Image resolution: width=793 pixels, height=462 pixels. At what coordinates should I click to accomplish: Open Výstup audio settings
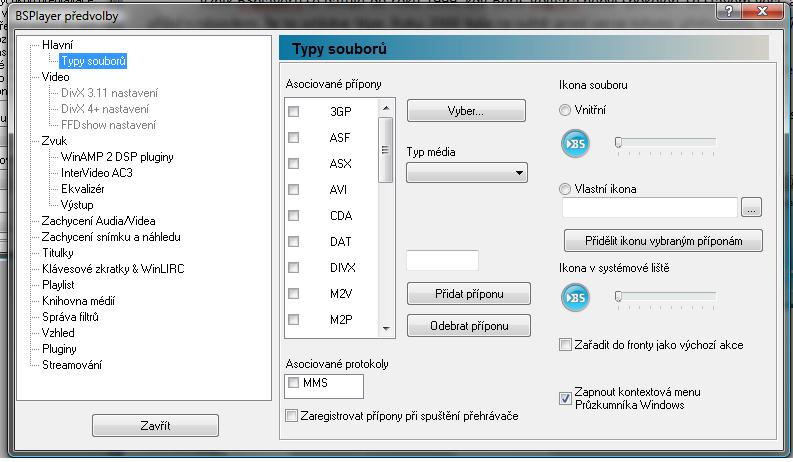[77, 205]
